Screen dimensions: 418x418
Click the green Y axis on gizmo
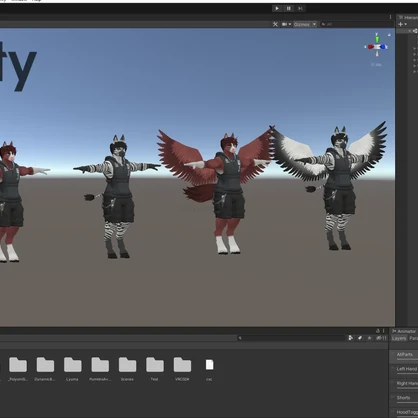(x=377, y=38)
